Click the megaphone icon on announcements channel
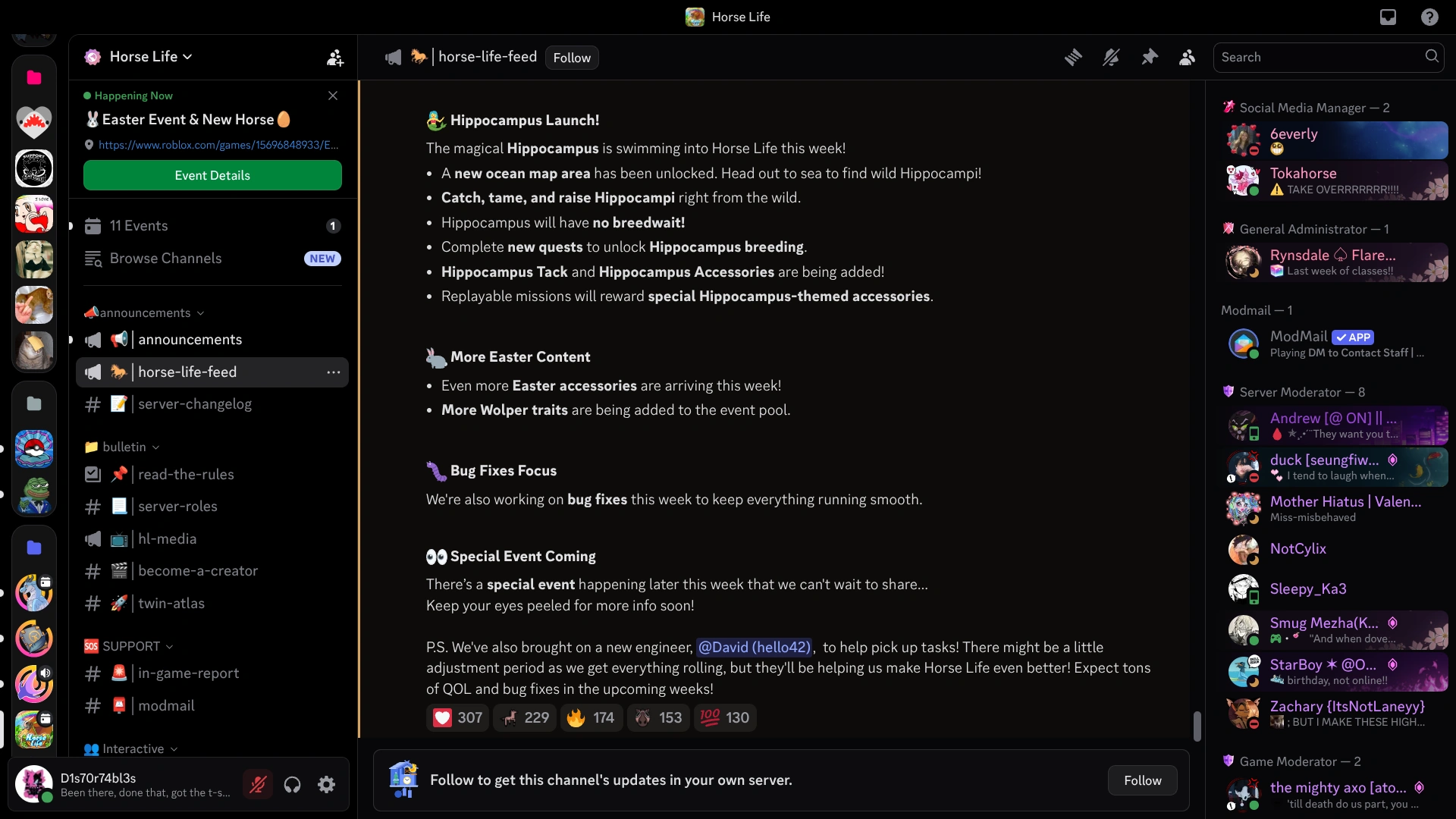 [x=92, y=340]
